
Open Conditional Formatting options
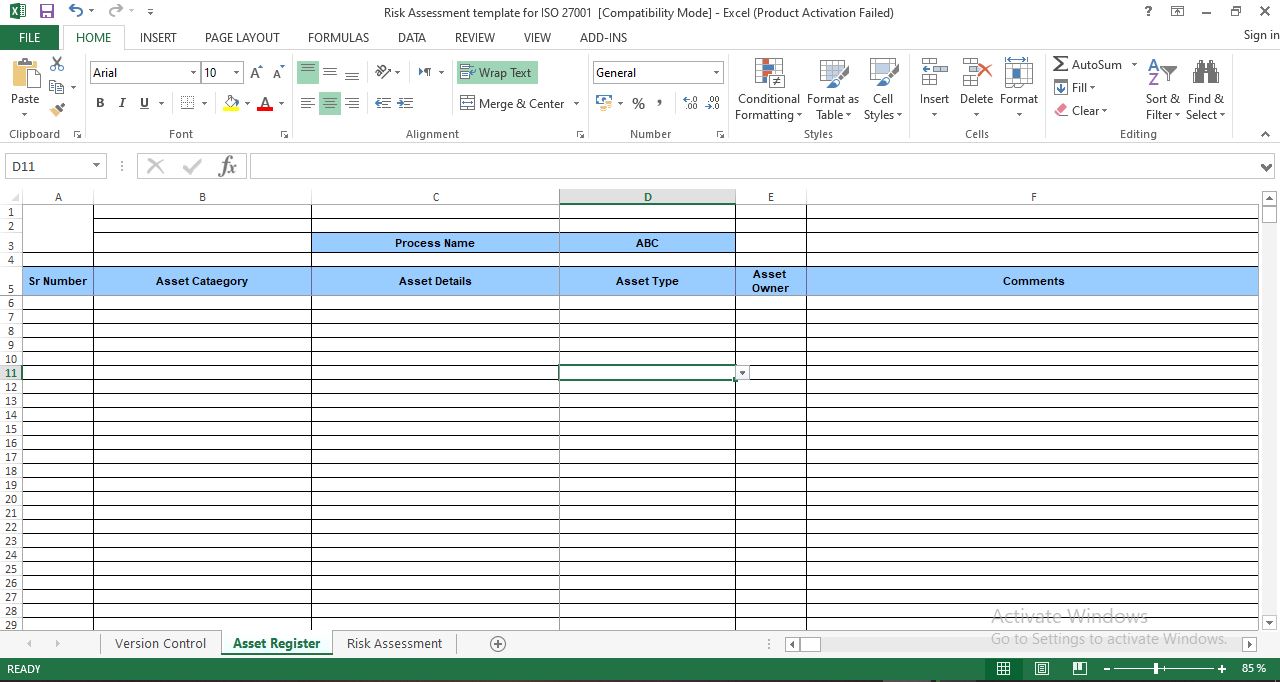click(x=768, y=90)
